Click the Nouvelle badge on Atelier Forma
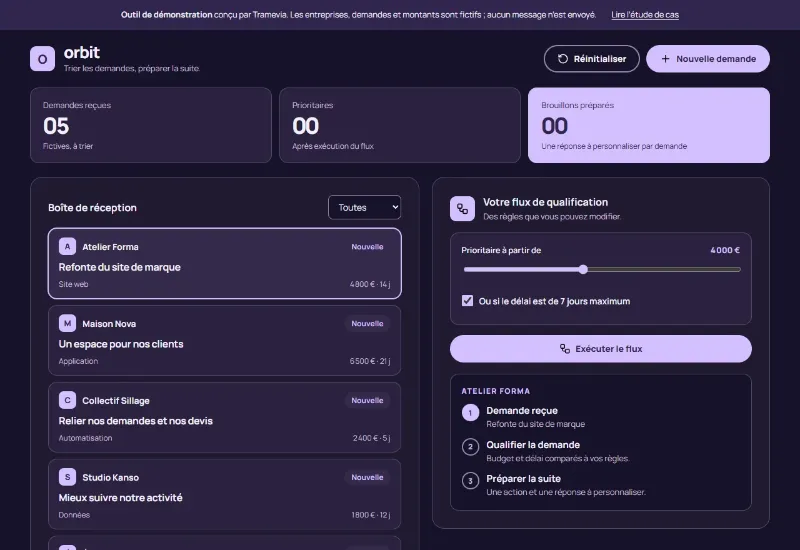Screen dimensions: 800x550 [x=367, y=246]
